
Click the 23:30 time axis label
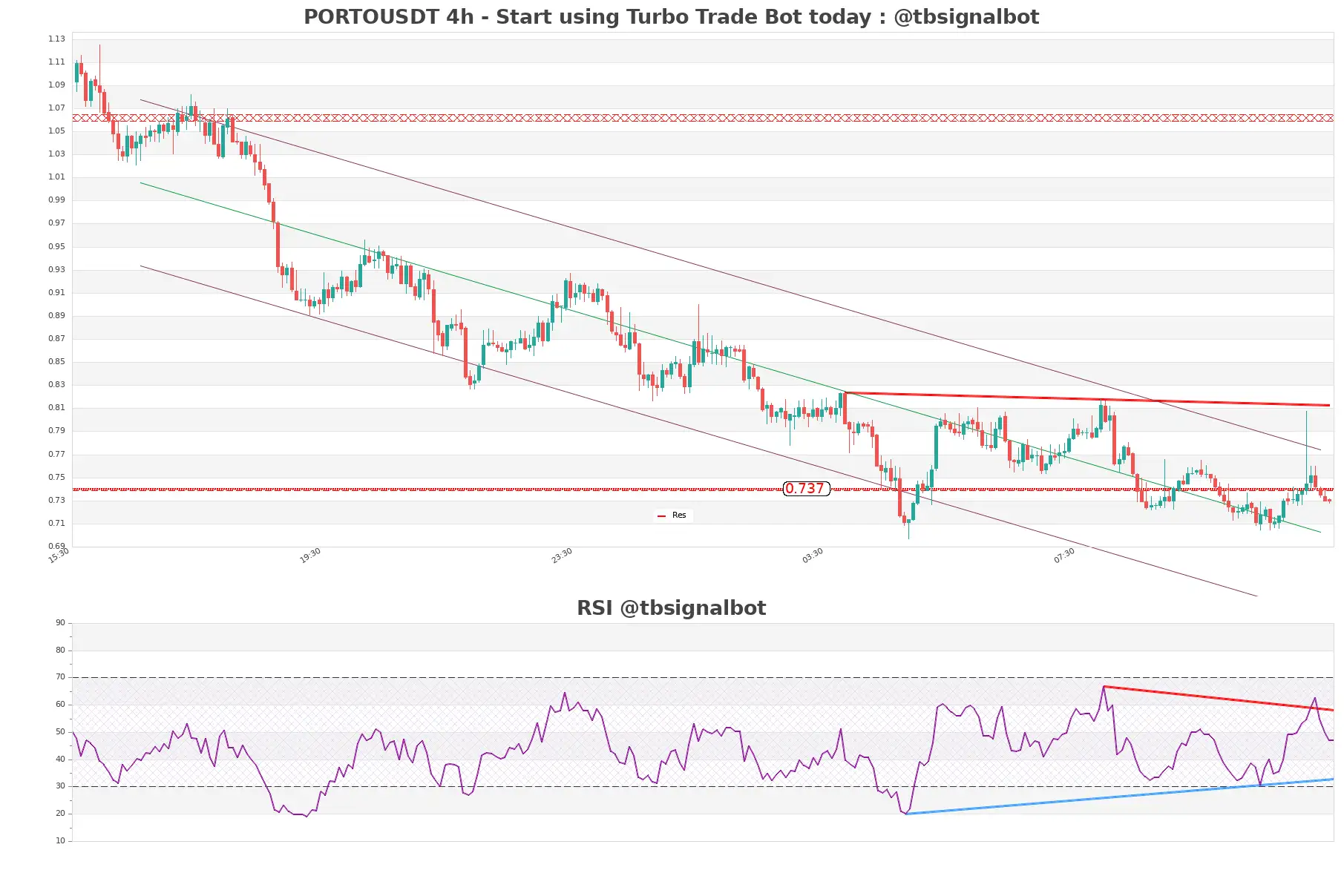coord(562,556)
